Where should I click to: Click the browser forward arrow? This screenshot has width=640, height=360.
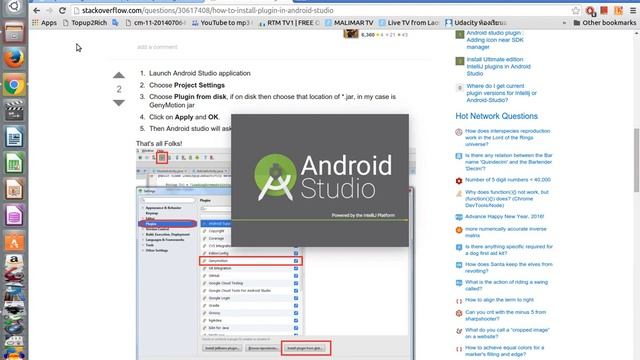pos(49,11)
